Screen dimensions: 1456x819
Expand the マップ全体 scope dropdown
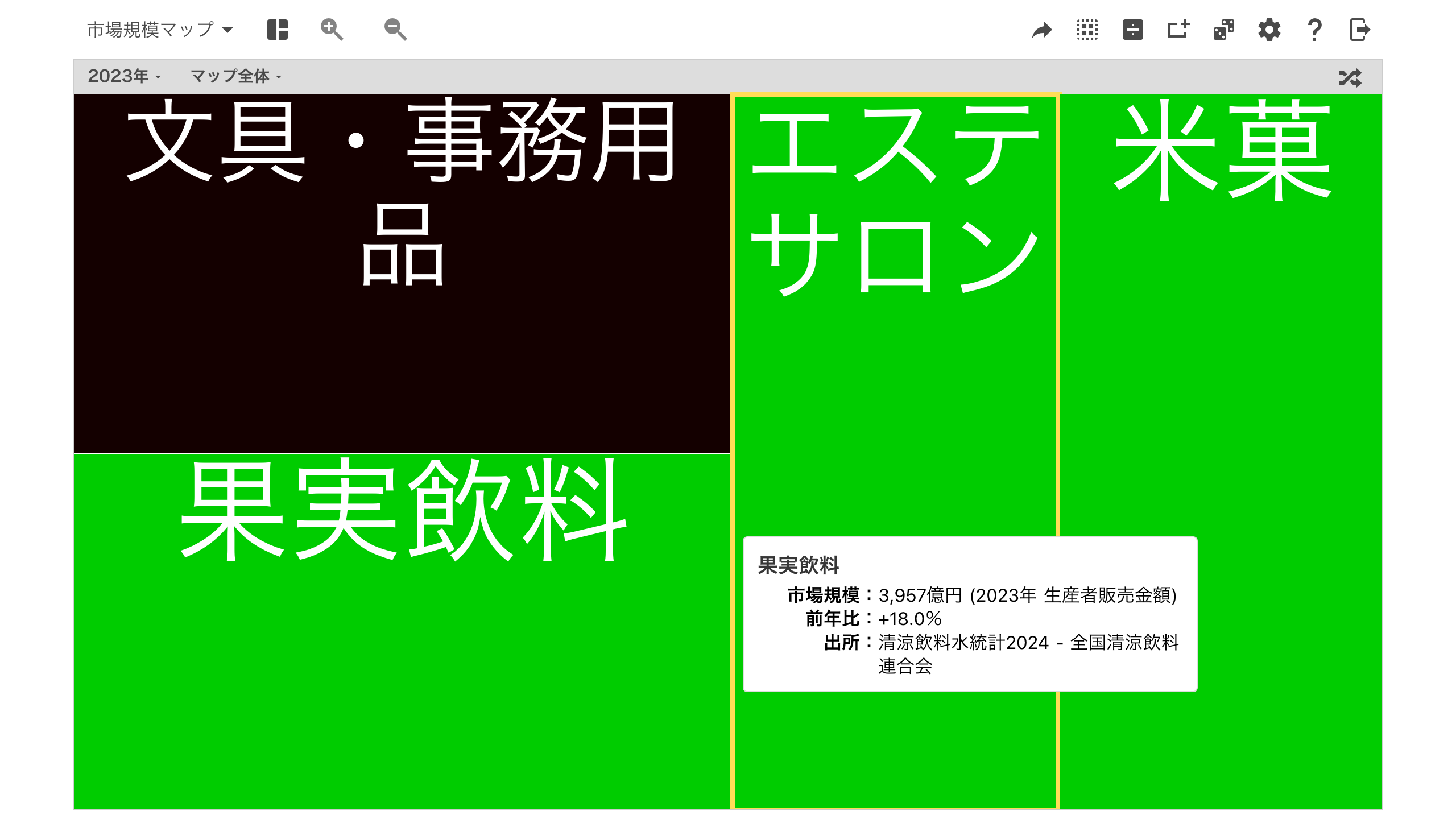coord(236,76)
